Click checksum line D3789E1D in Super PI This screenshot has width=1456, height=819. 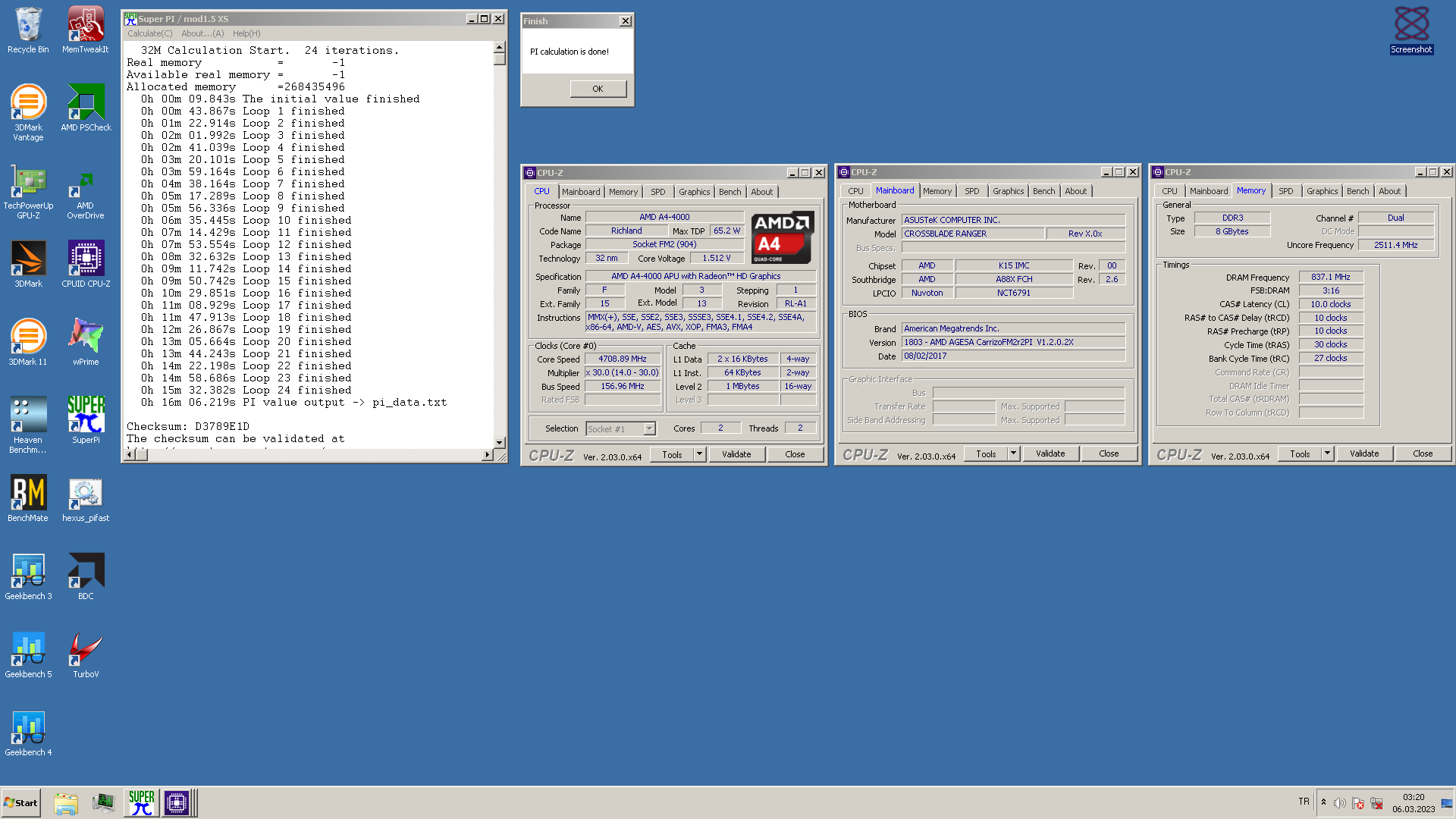(188, 426)
